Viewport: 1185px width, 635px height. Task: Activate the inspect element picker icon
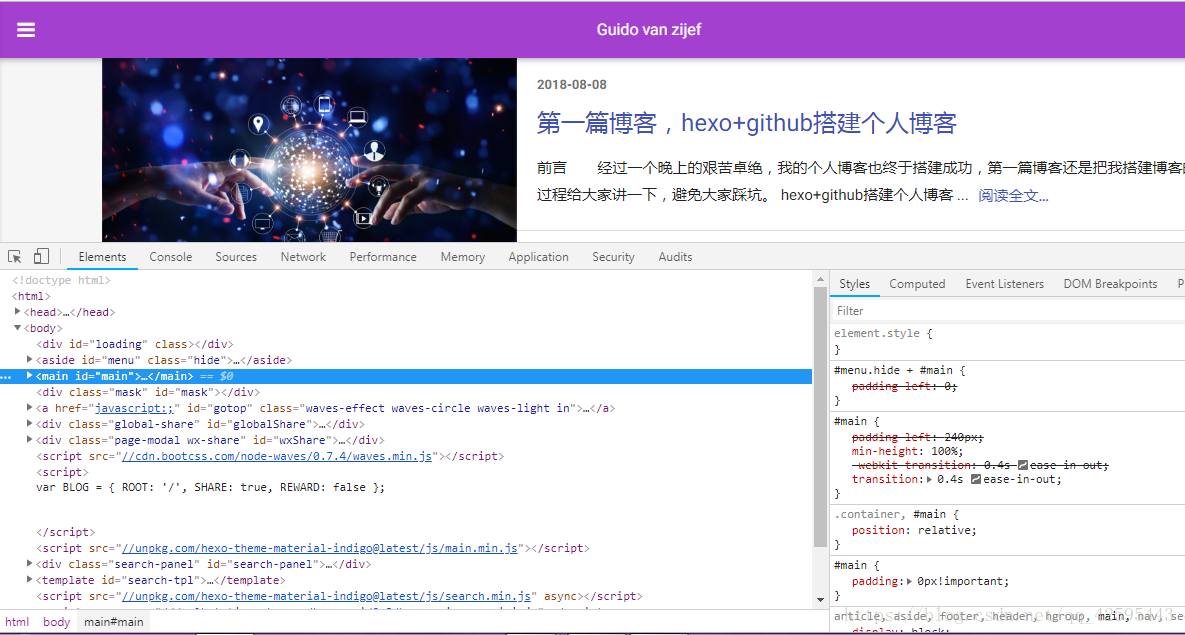coord(14,256)
